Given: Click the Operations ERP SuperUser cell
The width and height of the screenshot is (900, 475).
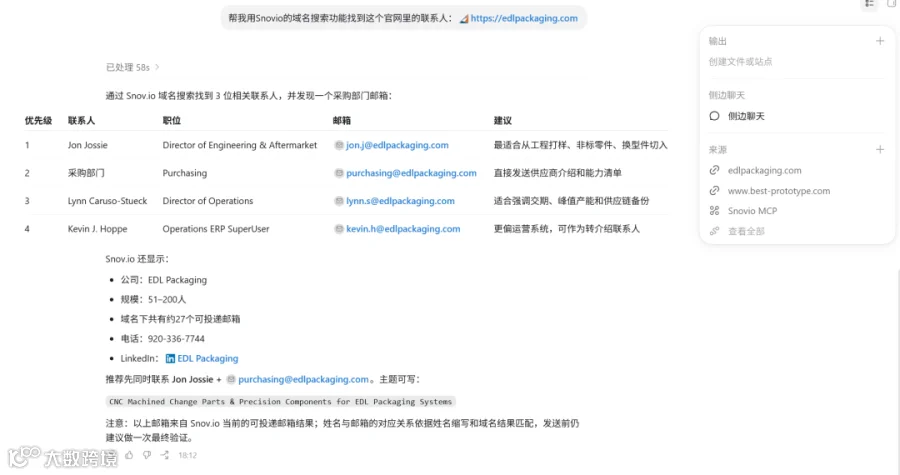Looking at the screenshot, I should coord(216,229).
